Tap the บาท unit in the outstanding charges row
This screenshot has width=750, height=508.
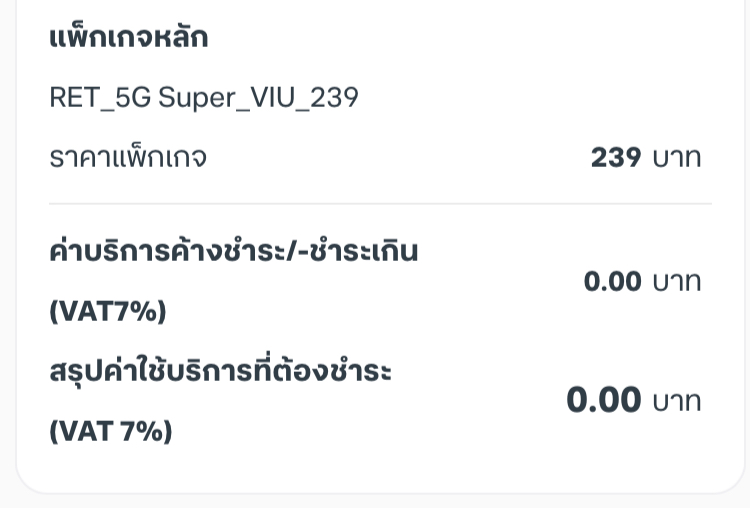click(677, 282)
